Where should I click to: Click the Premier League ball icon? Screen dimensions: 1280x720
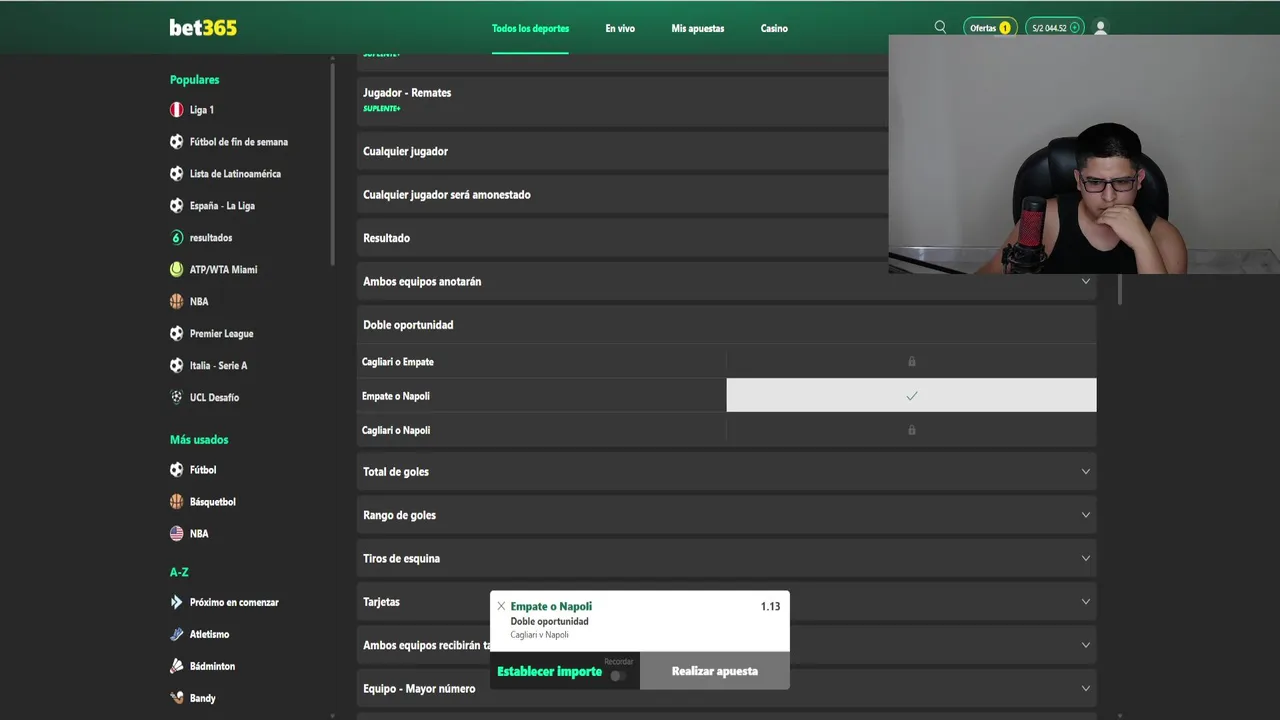pos(177,334)
